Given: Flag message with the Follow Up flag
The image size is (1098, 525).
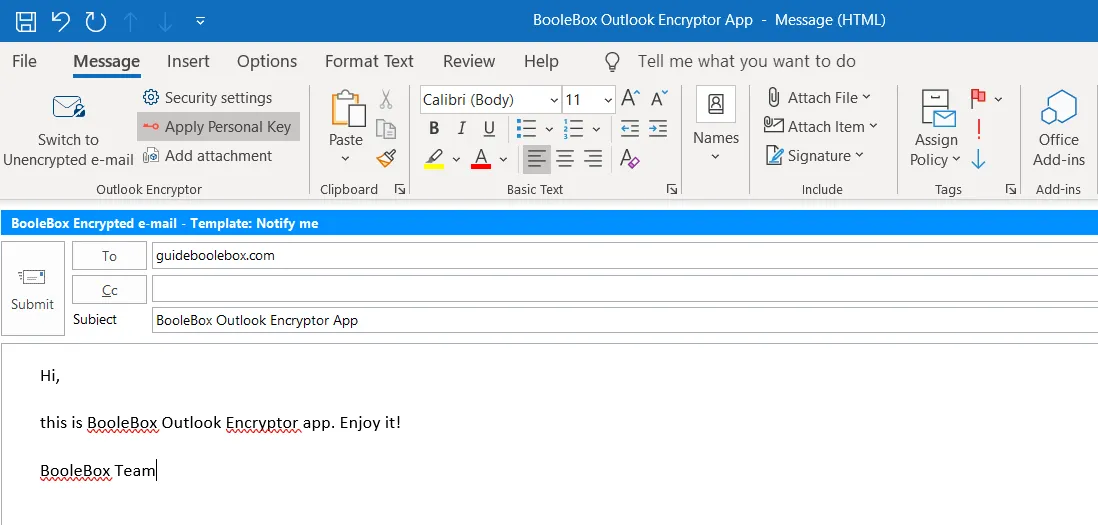Looking at the screenshot, I should point(979,99).
